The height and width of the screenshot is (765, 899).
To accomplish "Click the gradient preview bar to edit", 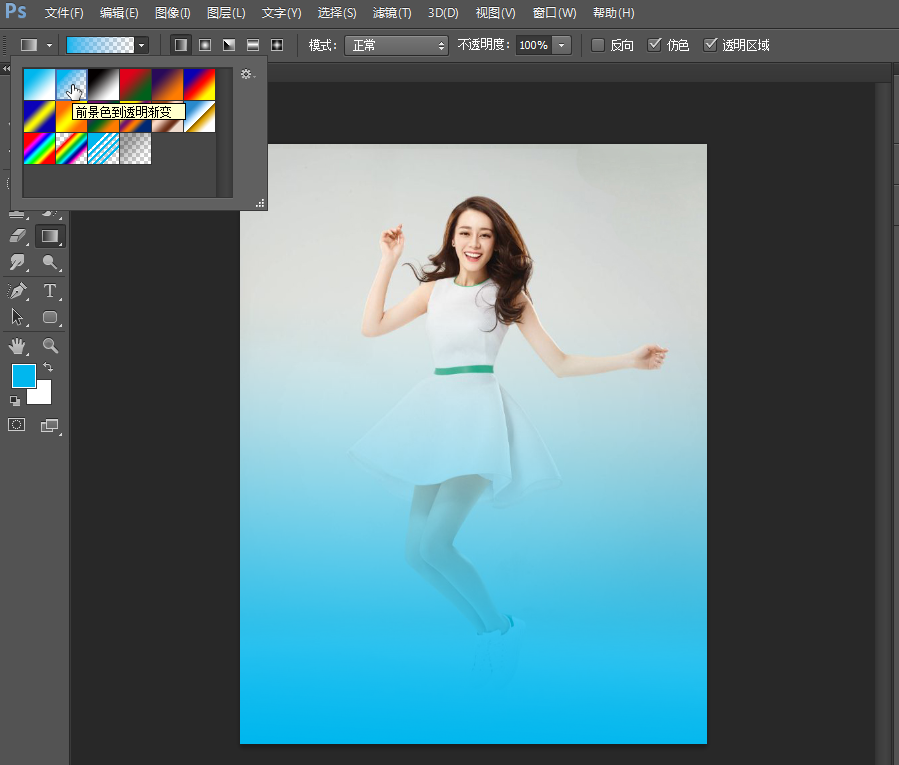I will (x=100, y=45).
